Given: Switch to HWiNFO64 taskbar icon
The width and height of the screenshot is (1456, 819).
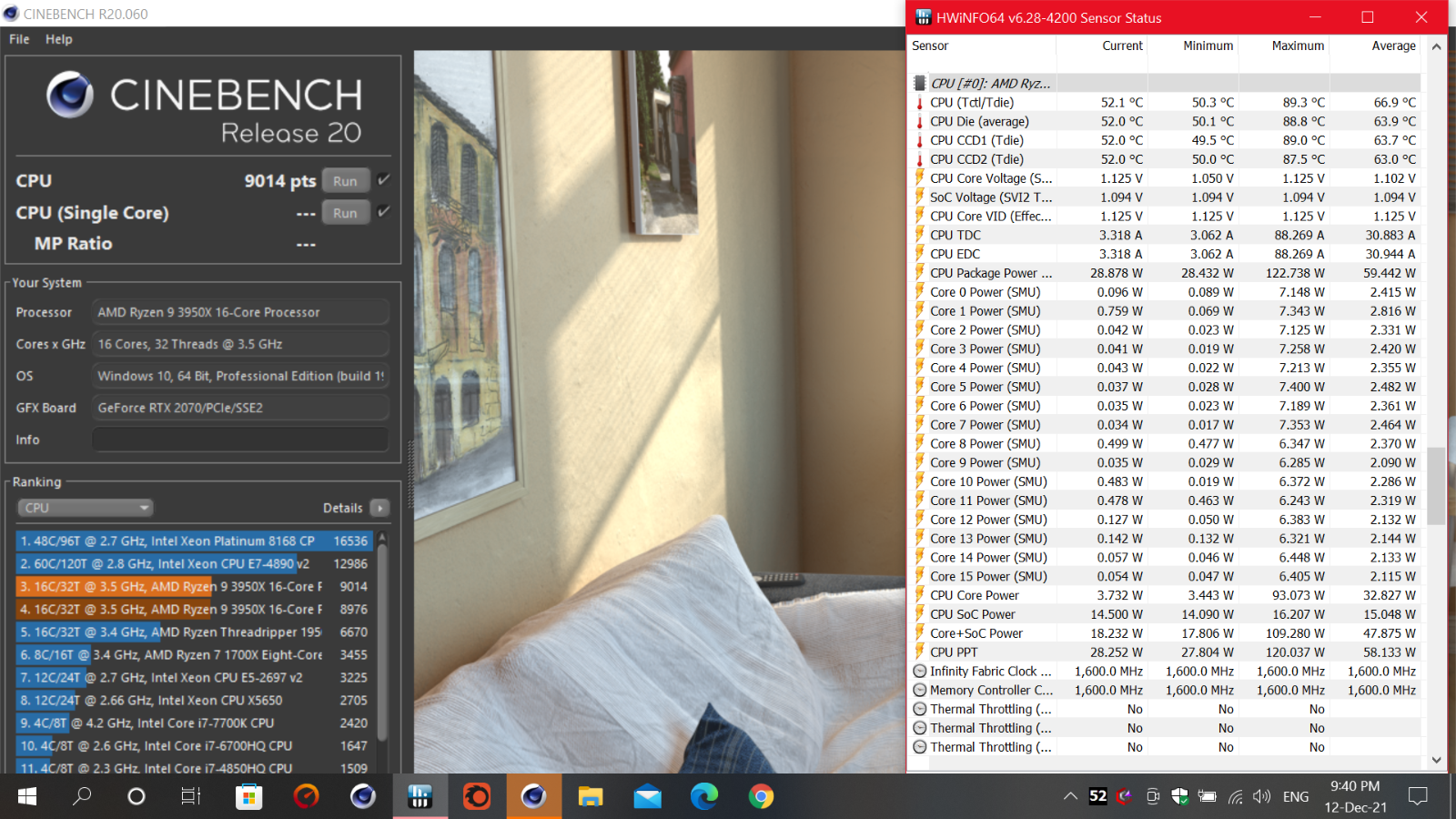Looking at the screenshot, I should click(420, 796).
